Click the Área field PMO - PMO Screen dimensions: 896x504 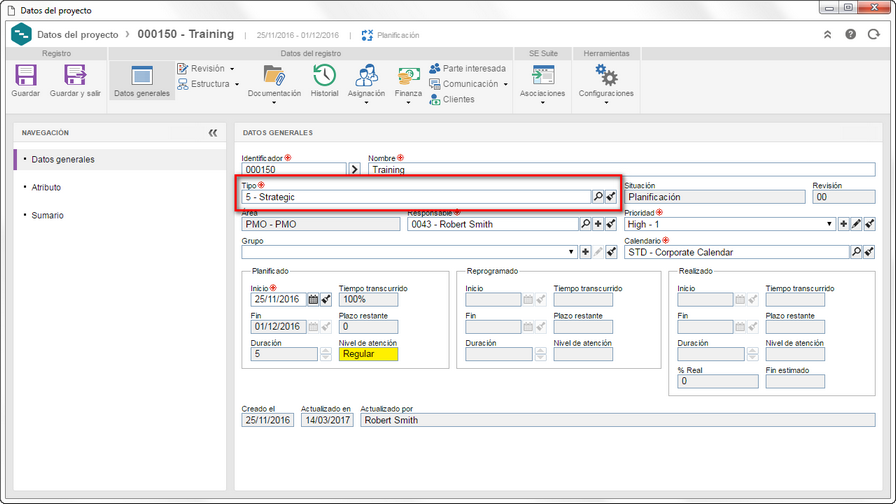click(321, 224)
